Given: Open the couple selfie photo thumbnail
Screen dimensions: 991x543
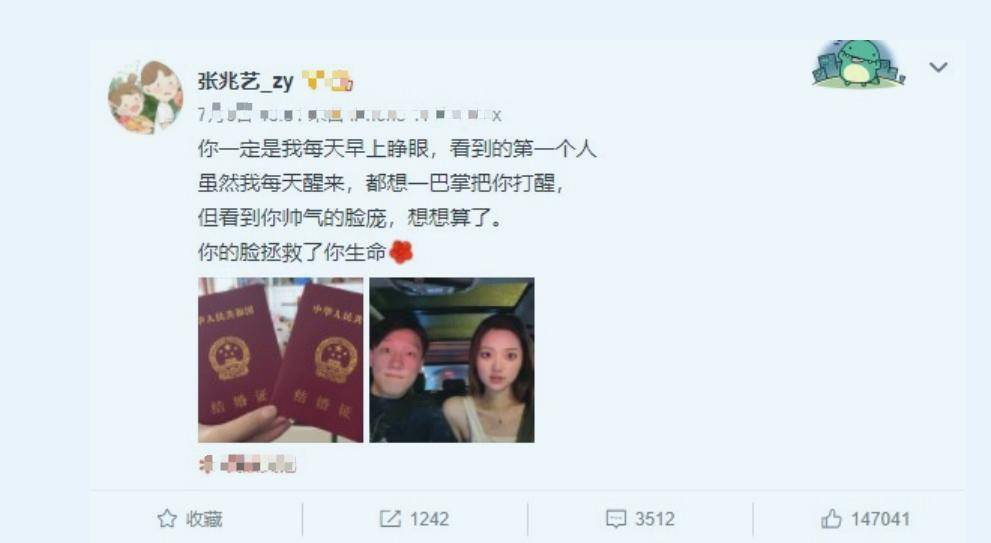Looking at the screenshot, I should click(452, 360).
